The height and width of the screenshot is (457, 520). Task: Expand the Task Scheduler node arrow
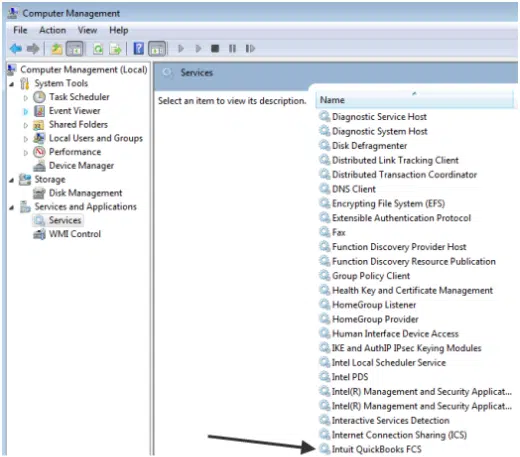point(26,98)
